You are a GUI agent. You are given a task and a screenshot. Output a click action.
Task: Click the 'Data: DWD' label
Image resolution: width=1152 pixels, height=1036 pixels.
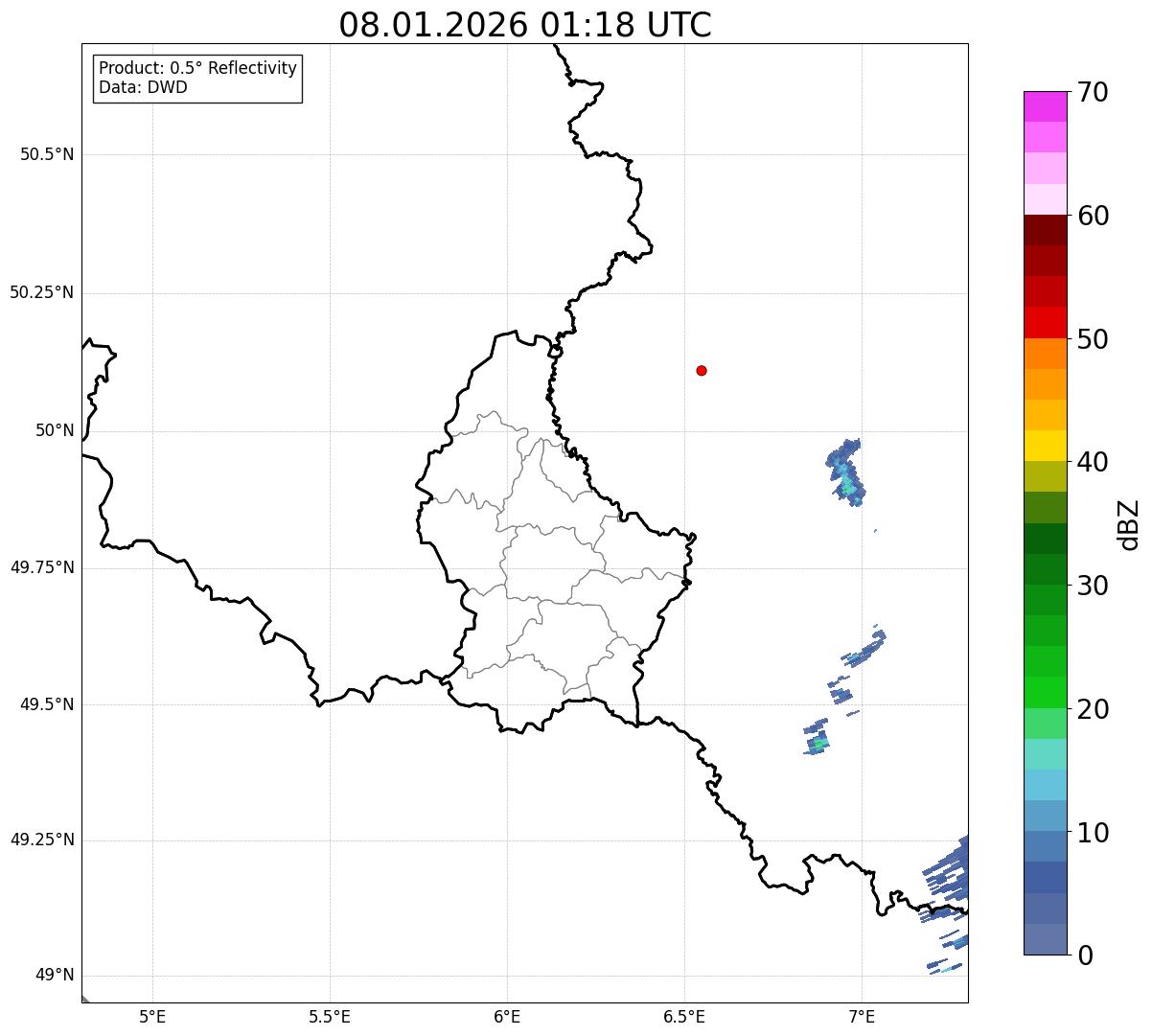pos(143,87)
